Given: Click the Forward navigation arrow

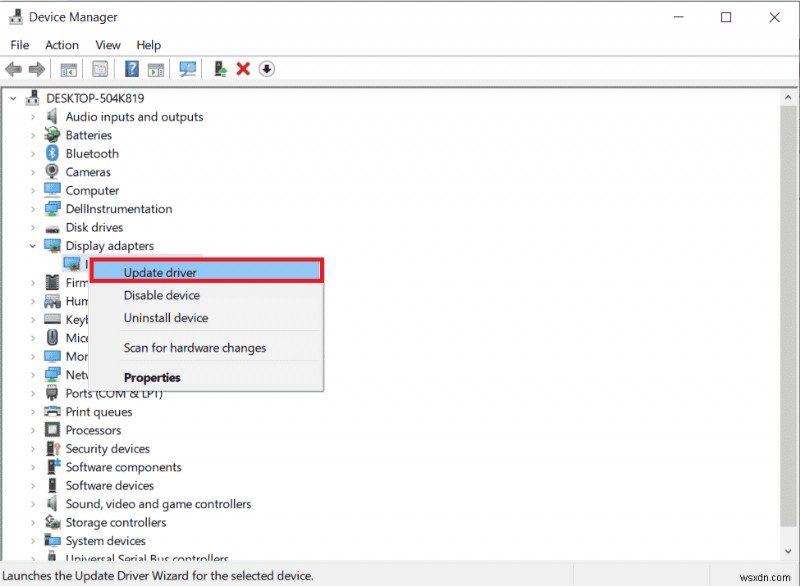Looking at the screenshot, I should pos(38,69).
